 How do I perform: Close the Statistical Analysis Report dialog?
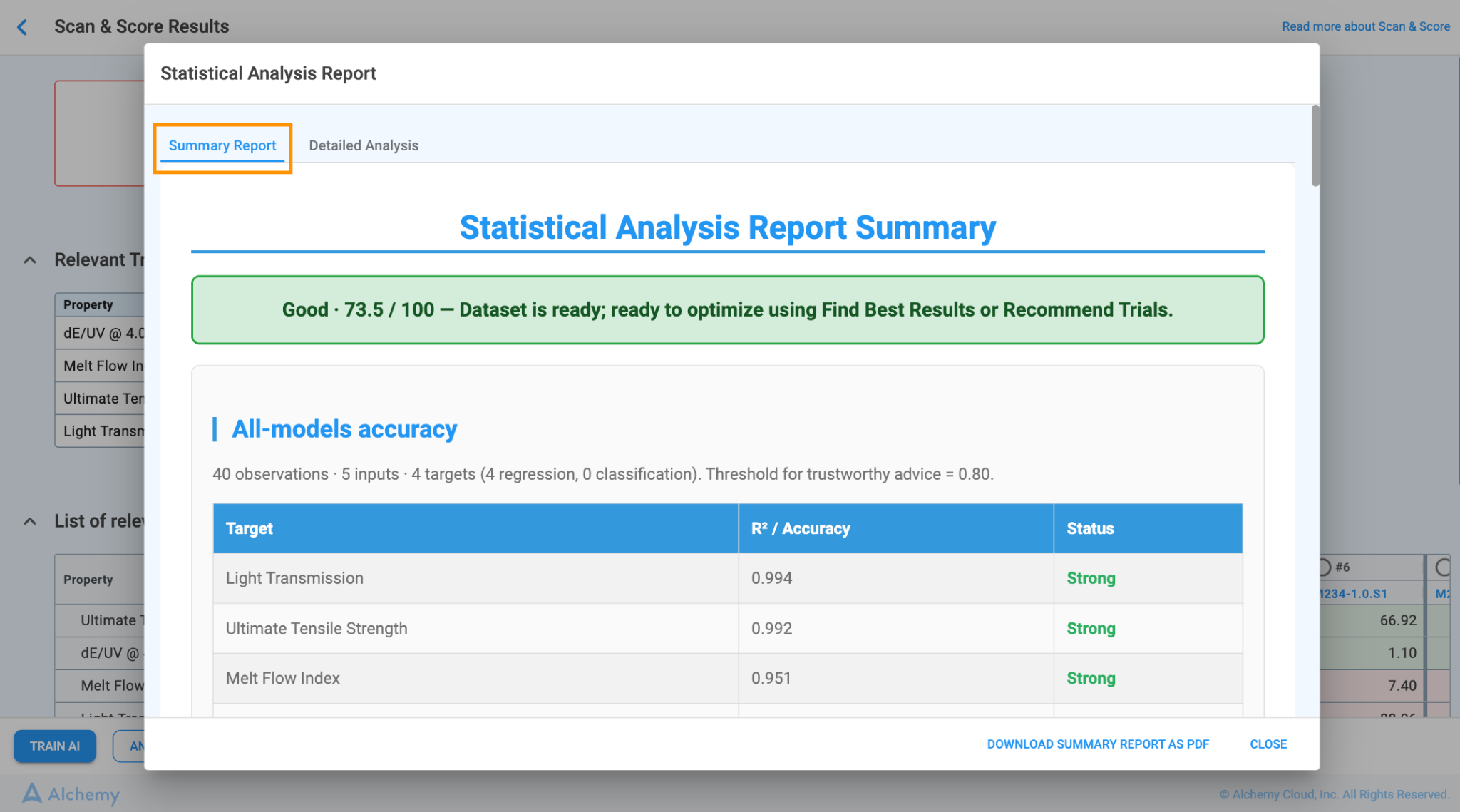tap(1268, 744)
